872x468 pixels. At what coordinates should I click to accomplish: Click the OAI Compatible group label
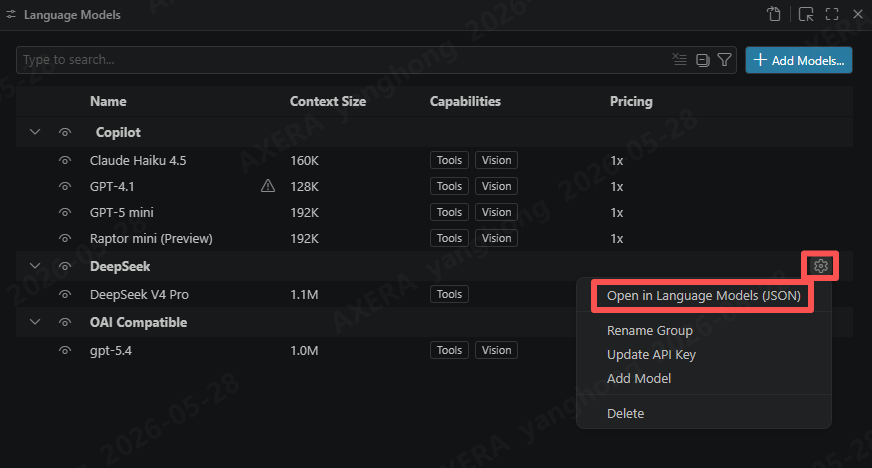138,322
